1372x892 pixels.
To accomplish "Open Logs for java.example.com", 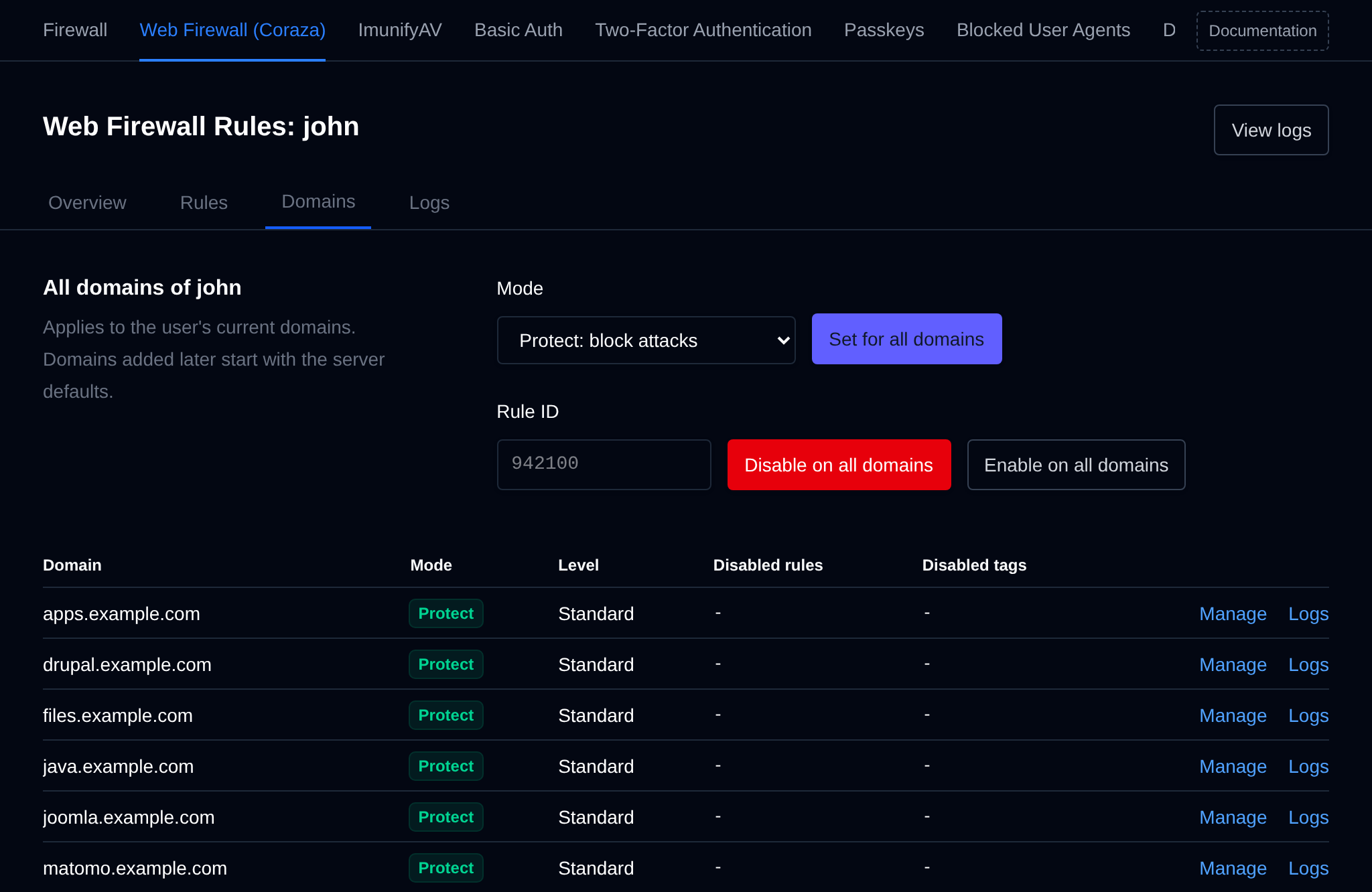I will click(1309, 766).
